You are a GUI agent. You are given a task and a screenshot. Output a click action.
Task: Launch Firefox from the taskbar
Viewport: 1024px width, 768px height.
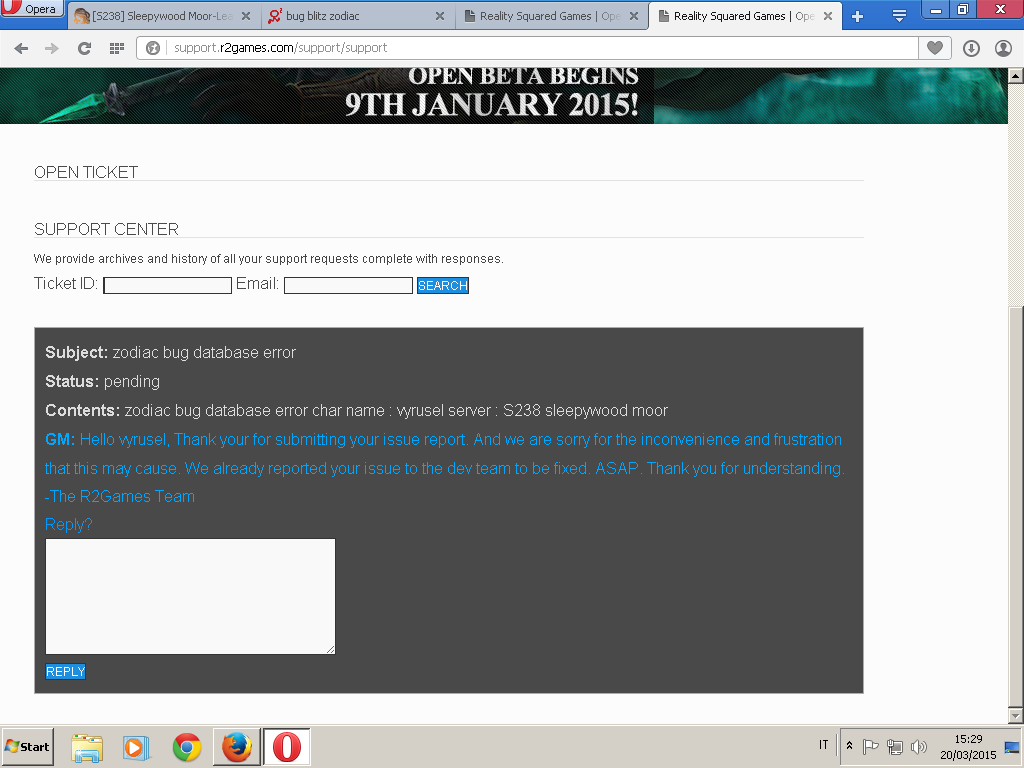pyautogui.click(x=237, y=747)
